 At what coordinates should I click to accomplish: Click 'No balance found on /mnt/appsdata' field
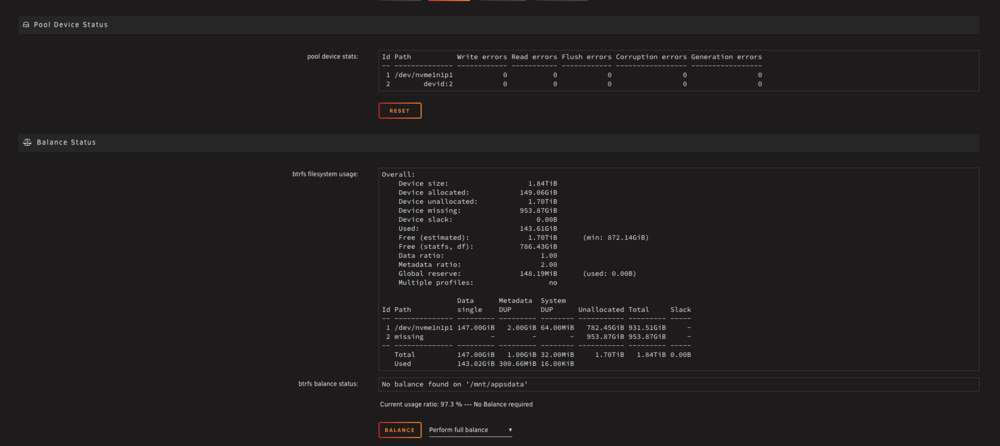(679, 384)
